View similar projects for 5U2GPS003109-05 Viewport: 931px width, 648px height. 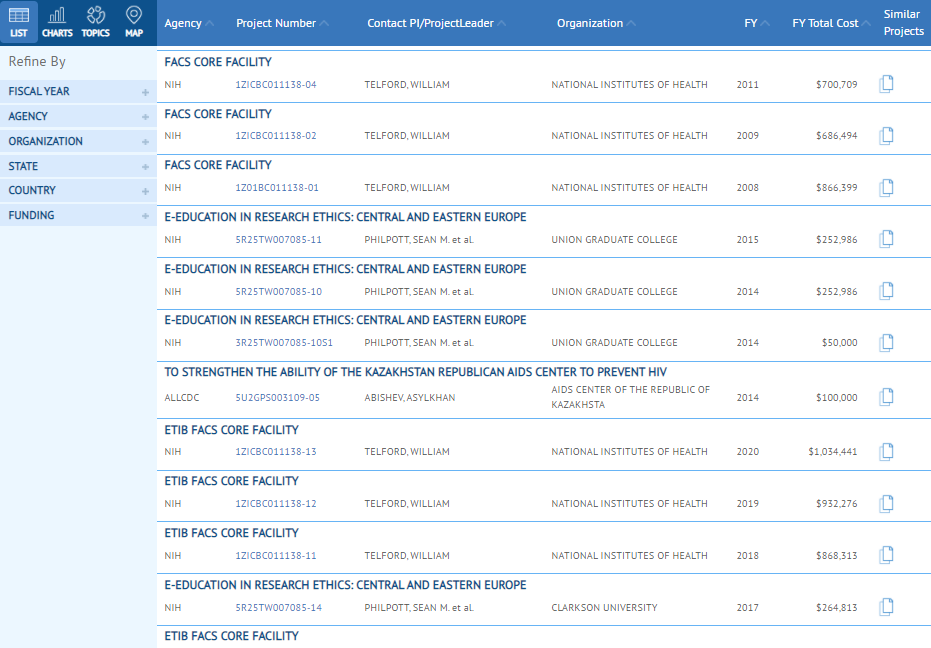click(886, 397)
